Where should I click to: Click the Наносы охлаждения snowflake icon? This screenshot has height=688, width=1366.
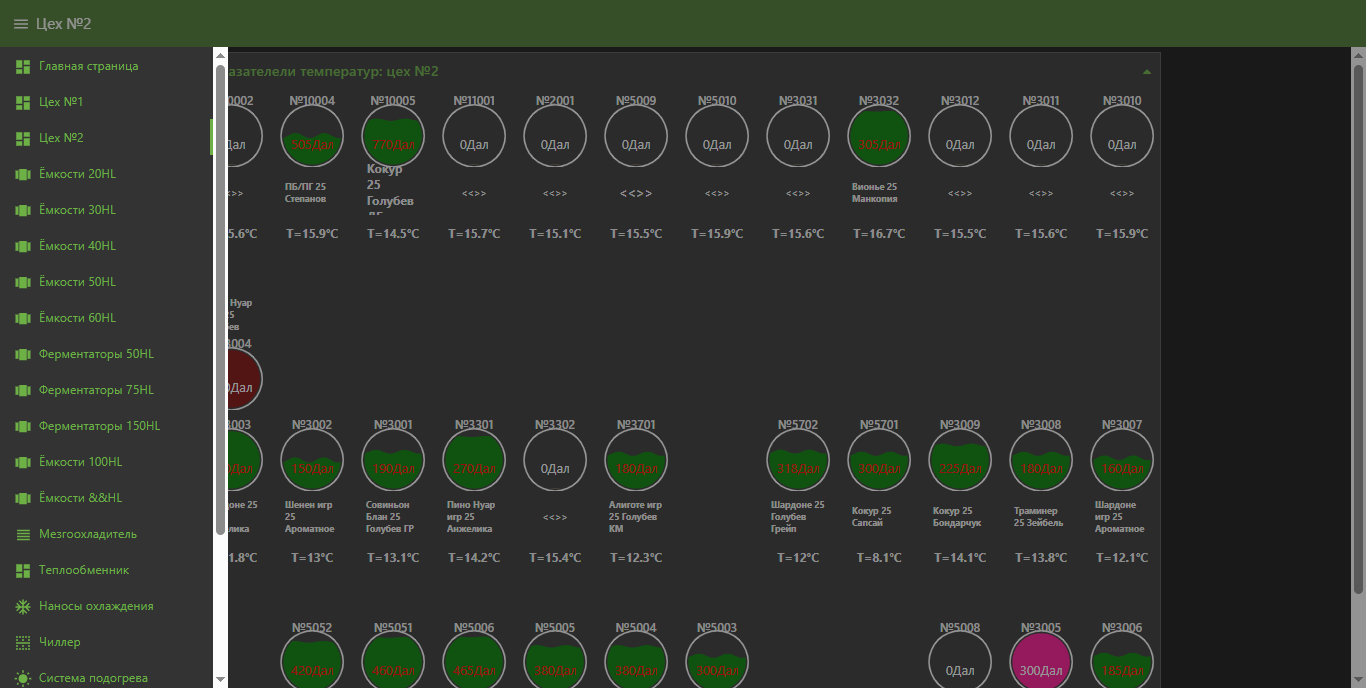pyautogui.click(x=23, y=606)
